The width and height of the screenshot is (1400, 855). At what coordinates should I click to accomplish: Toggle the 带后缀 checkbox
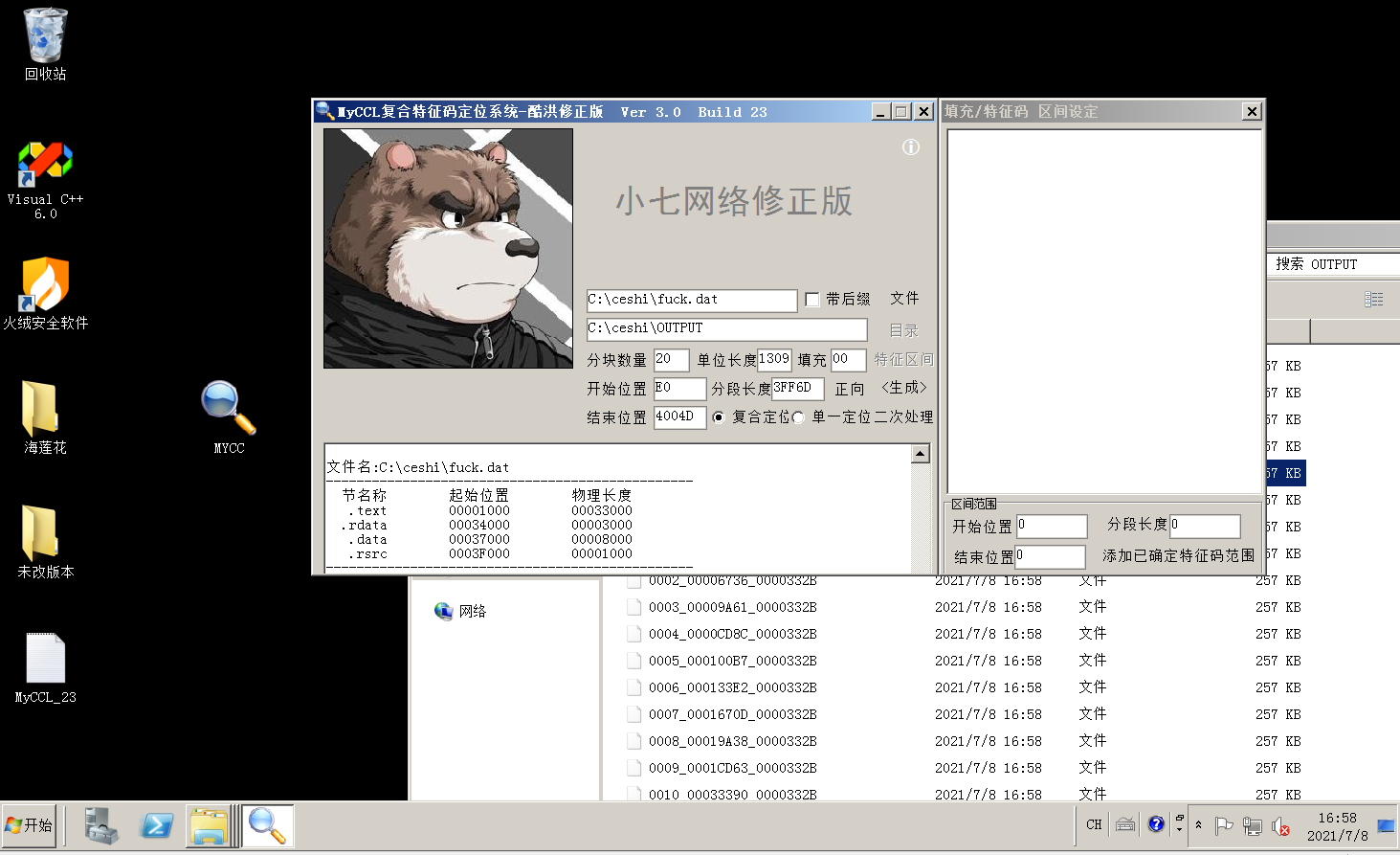pos(812,300)
